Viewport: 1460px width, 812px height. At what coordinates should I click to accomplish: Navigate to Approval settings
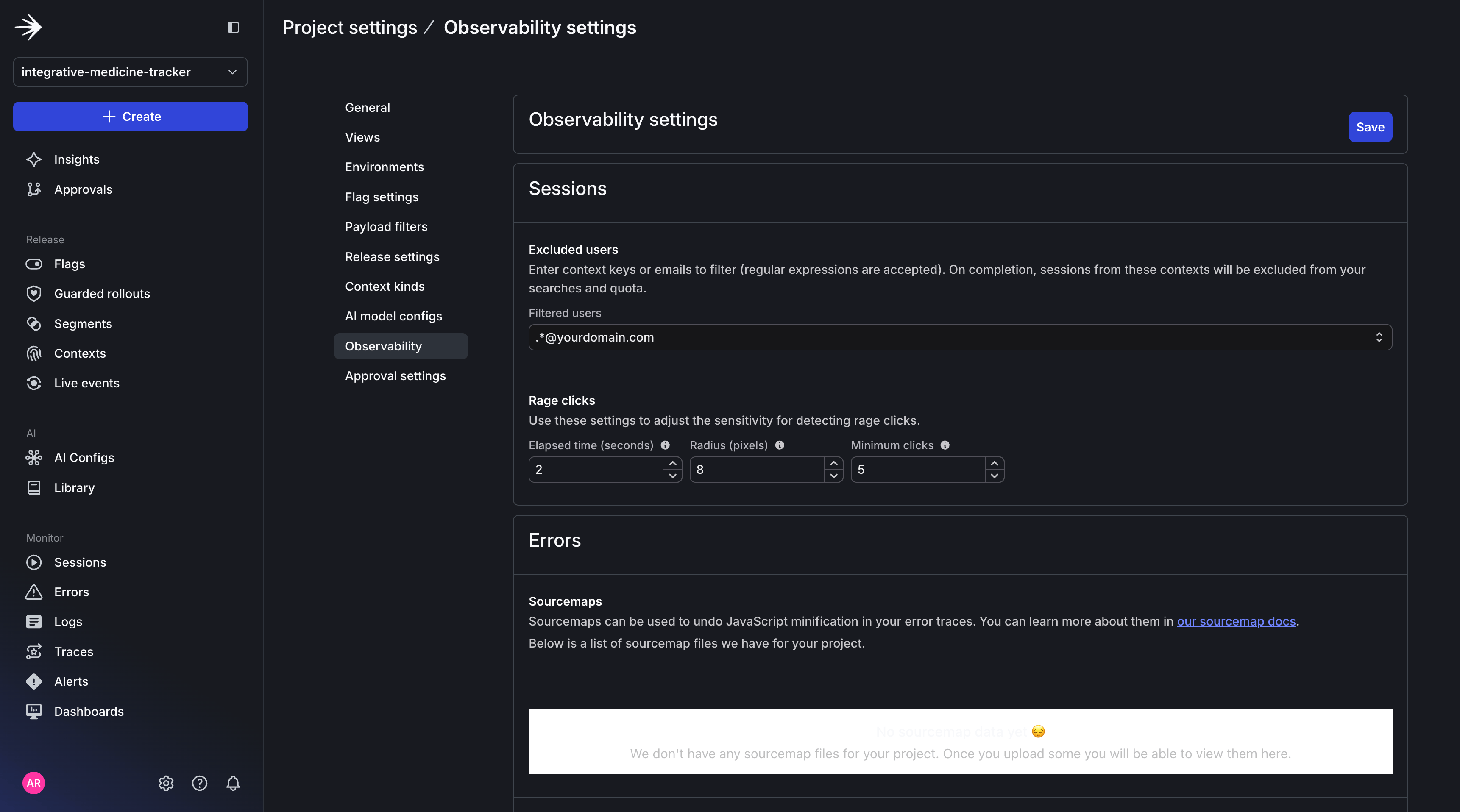coord(395,375)
